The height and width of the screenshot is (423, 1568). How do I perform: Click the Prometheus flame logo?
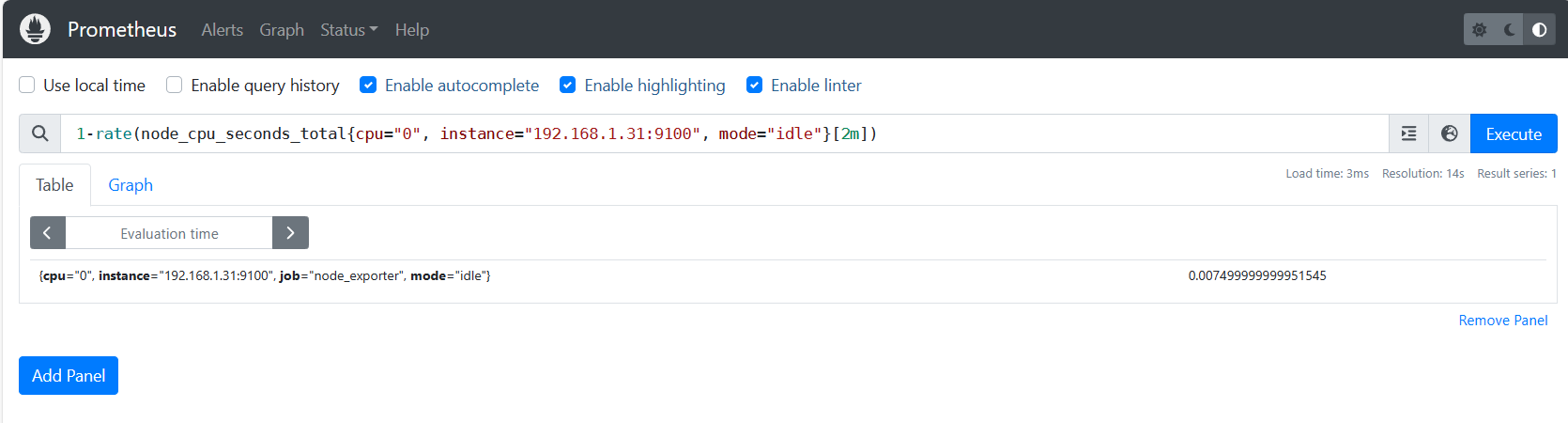pos(35,29)
